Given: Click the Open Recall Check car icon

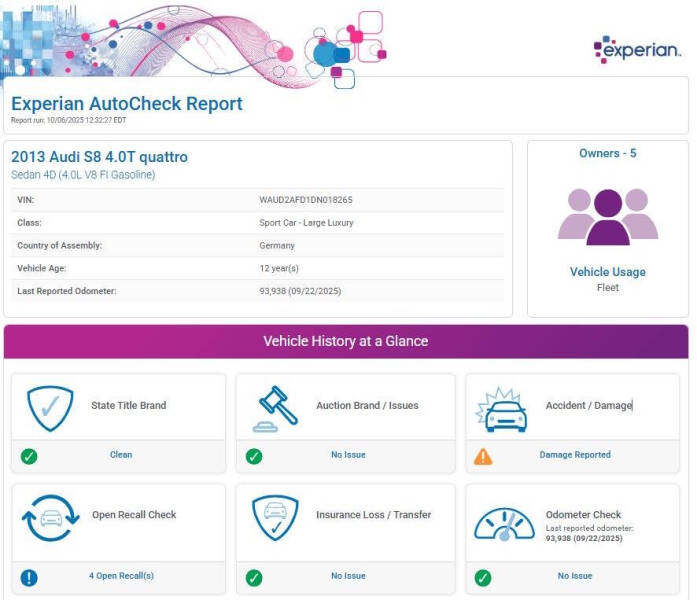Looking at the screenshot, I should coord(49,518).
